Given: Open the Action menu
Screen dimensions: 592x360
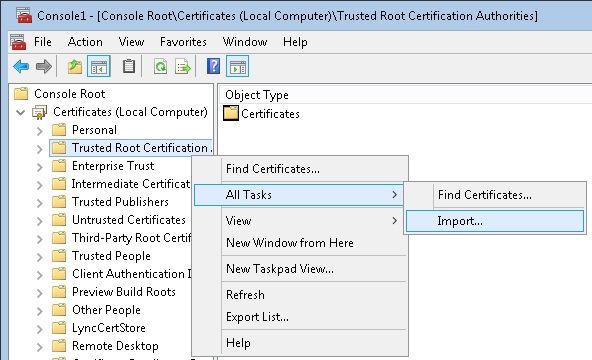Looking at the screenshot, I should pyautogui.click(x=85, y=42).
